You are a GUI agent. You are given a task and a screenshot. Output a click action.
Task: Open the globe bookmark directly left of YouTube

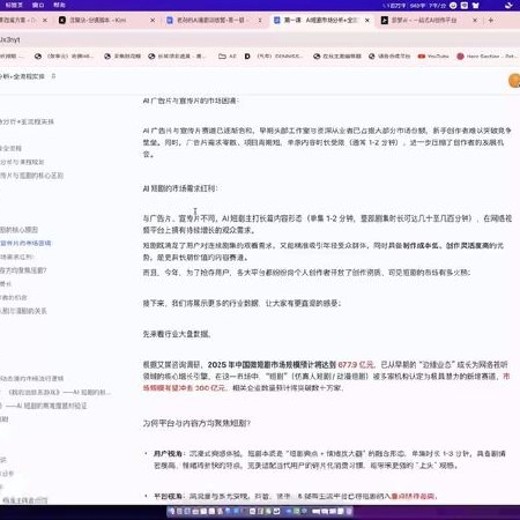point(389,56)
